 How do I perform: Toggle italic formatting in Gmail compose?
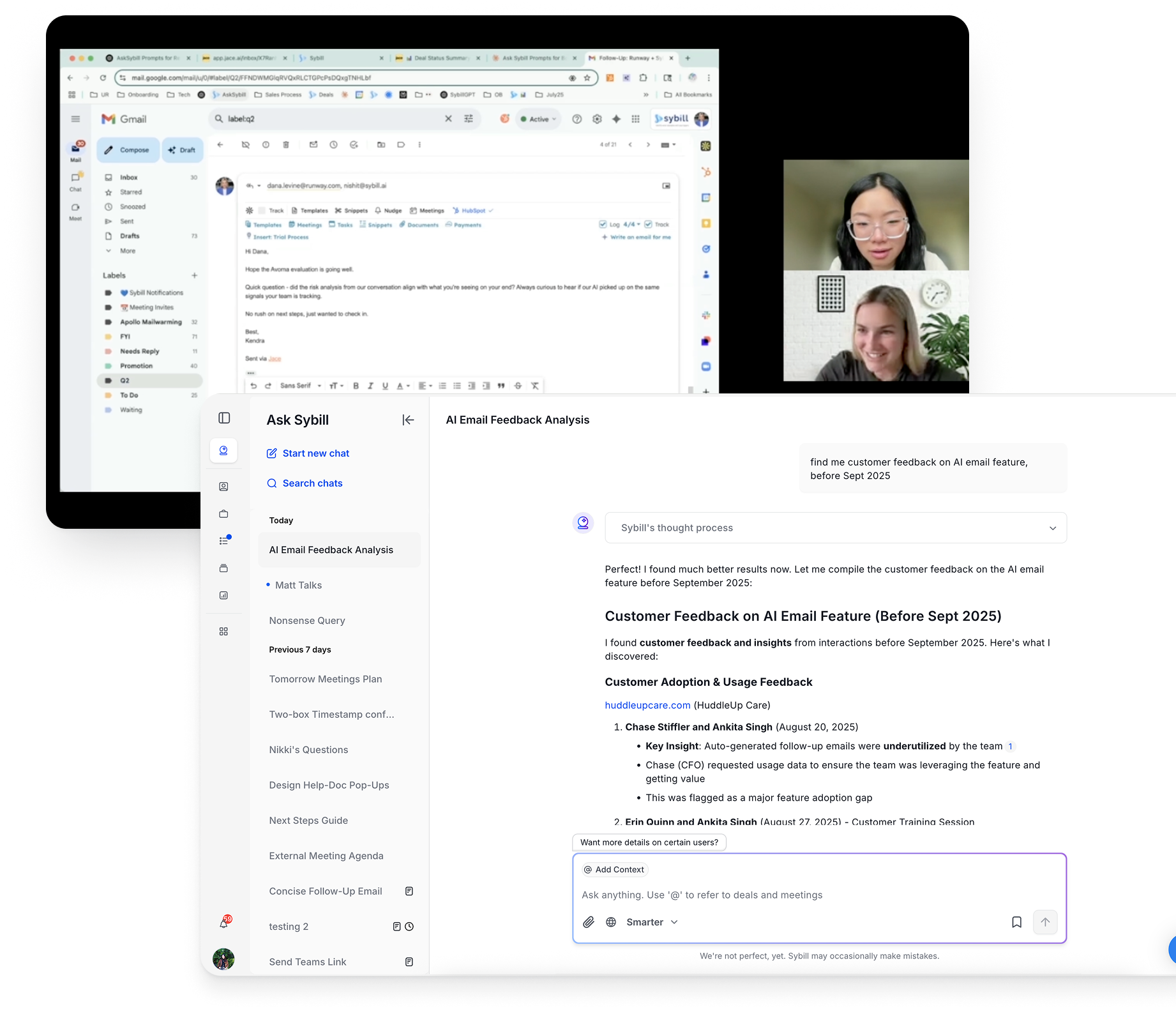(370, 386)
